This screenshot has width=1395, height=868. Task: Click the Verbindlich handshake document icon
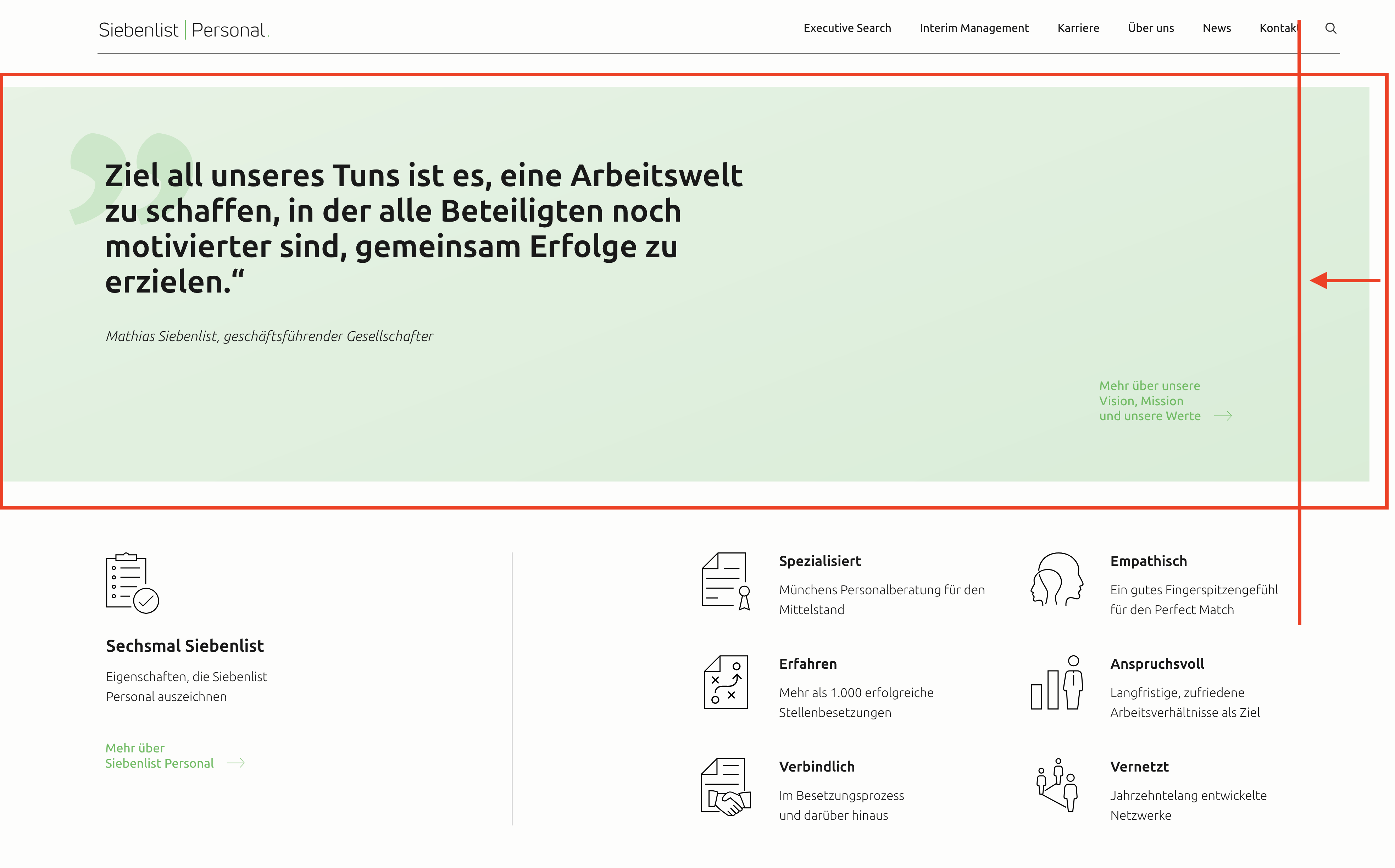coord(726,786)
